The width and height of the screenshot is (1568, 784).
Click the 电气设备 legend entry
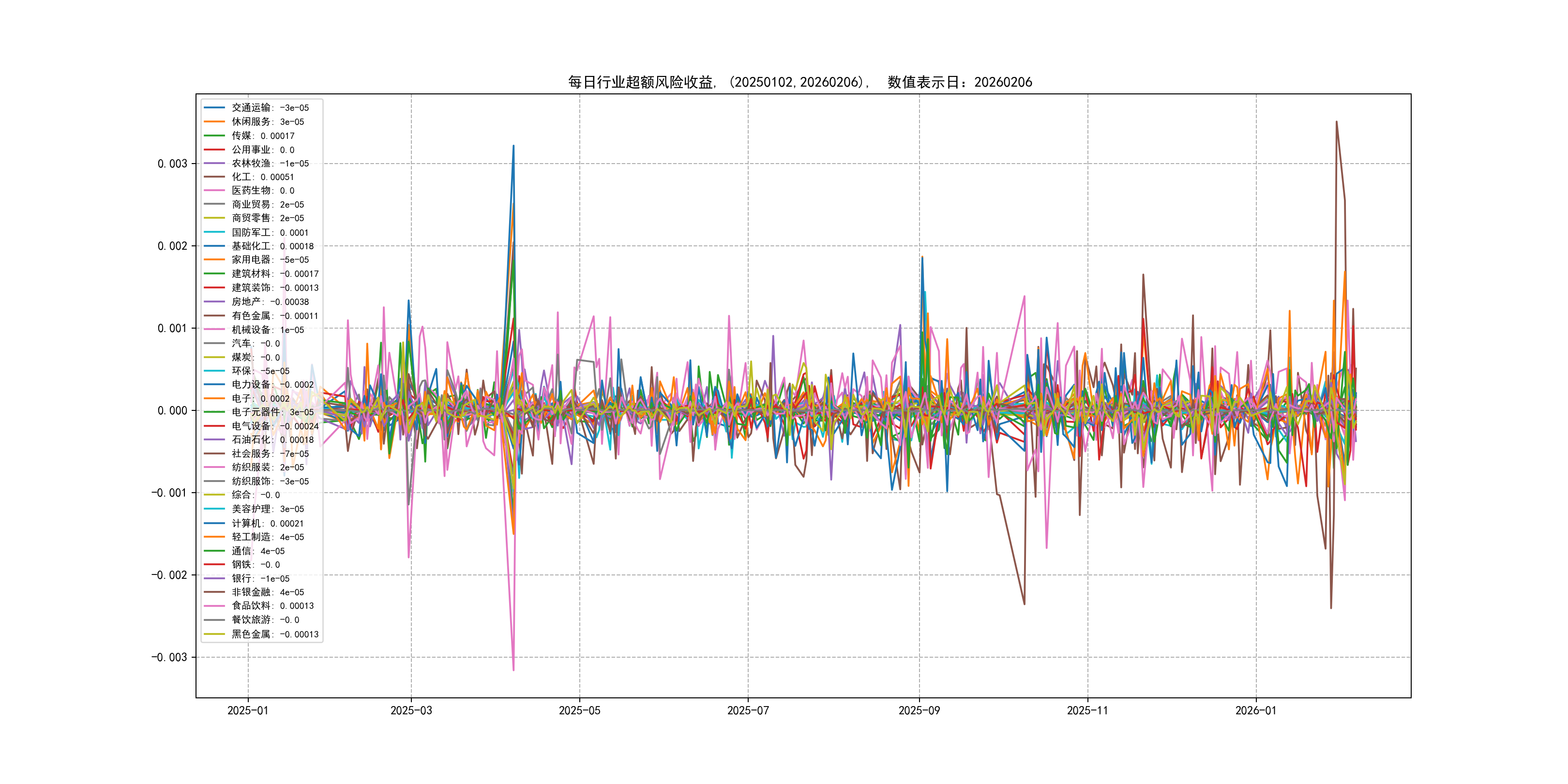[x=274, y=426]
